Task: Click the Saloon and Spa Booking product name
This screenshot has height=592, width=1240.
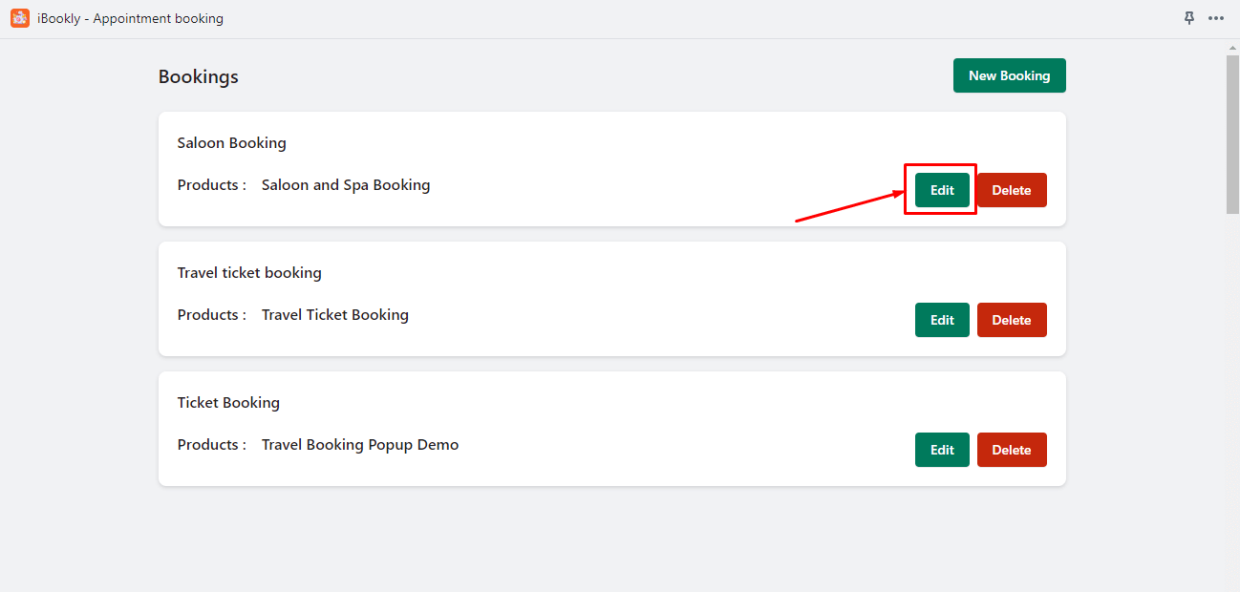Action: [x=345, y=184]
